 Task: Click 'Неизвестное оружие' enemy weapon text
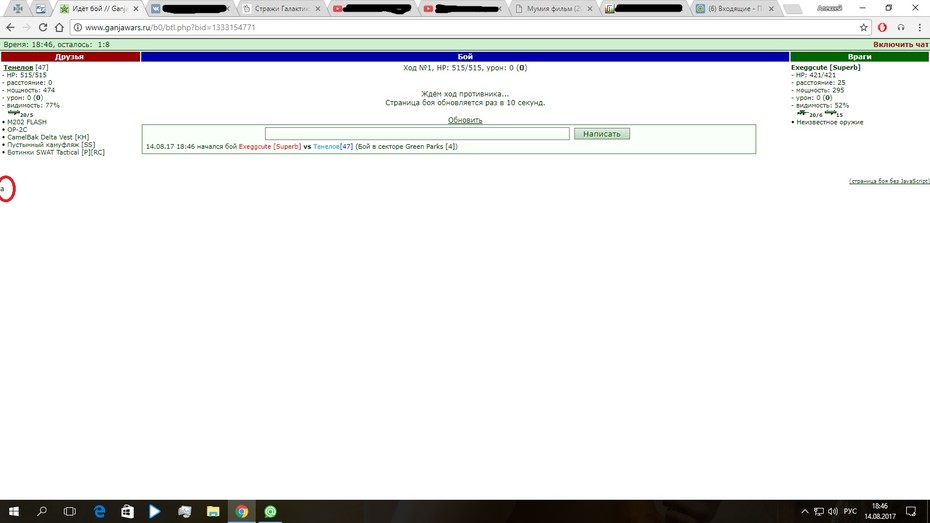(830, 122)
